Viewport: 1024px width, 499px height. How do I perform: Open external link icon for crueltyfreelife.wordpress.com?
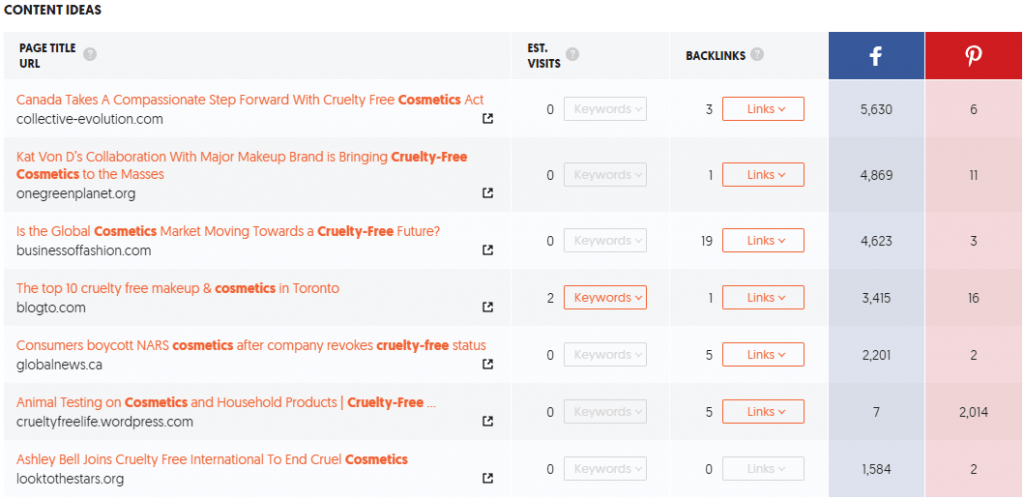click(487, 421)
